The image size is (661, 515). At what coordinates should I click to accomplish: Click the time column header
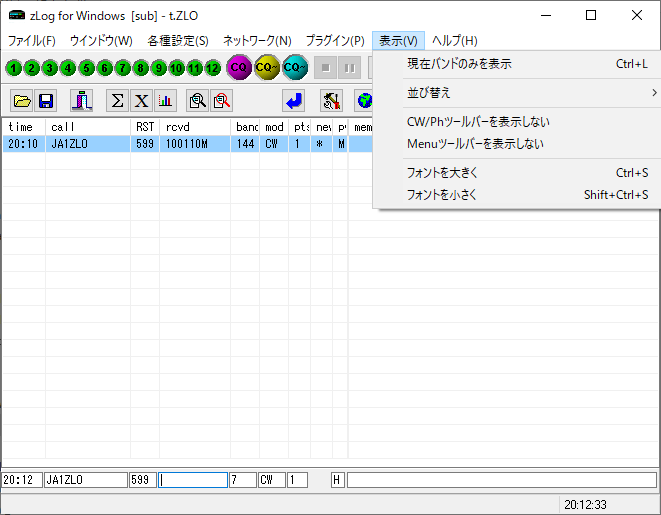tap(24, 127)
